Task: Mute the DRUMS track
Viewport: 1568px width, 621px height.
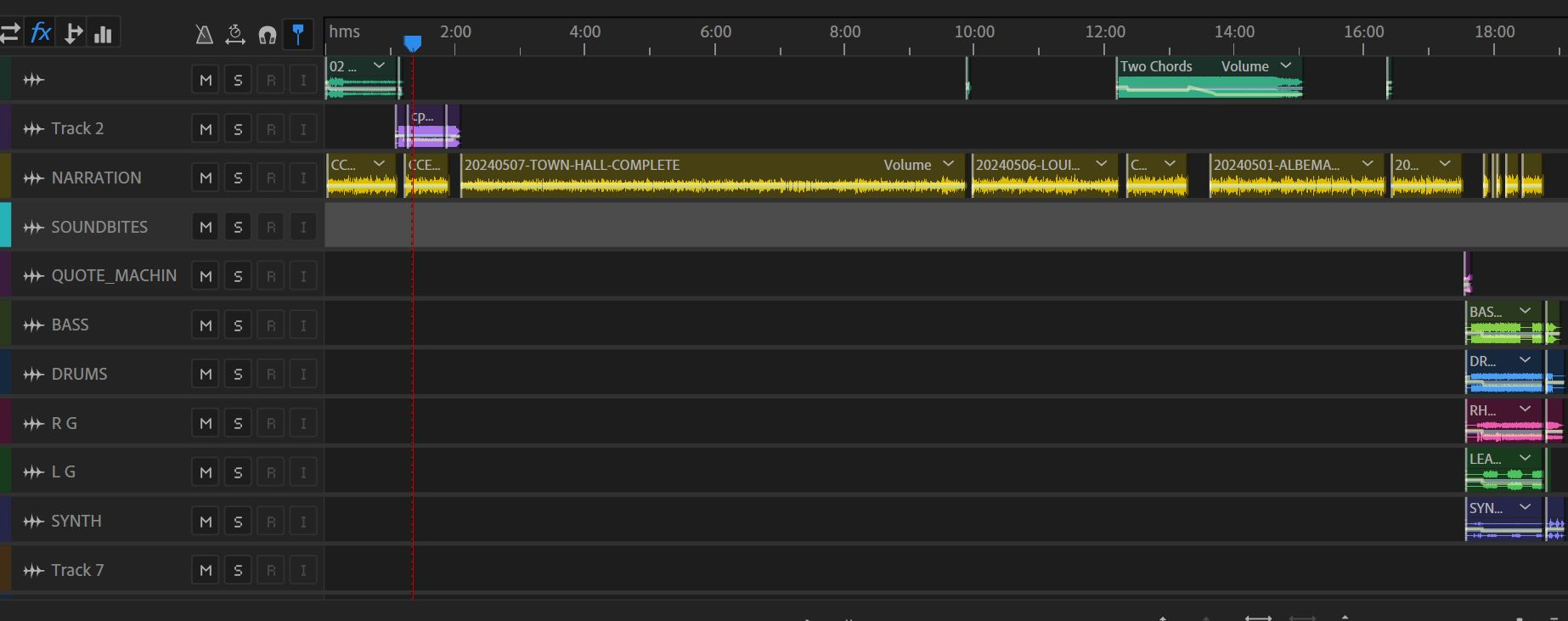Action: pyautogui.click(x=206, y=375)
